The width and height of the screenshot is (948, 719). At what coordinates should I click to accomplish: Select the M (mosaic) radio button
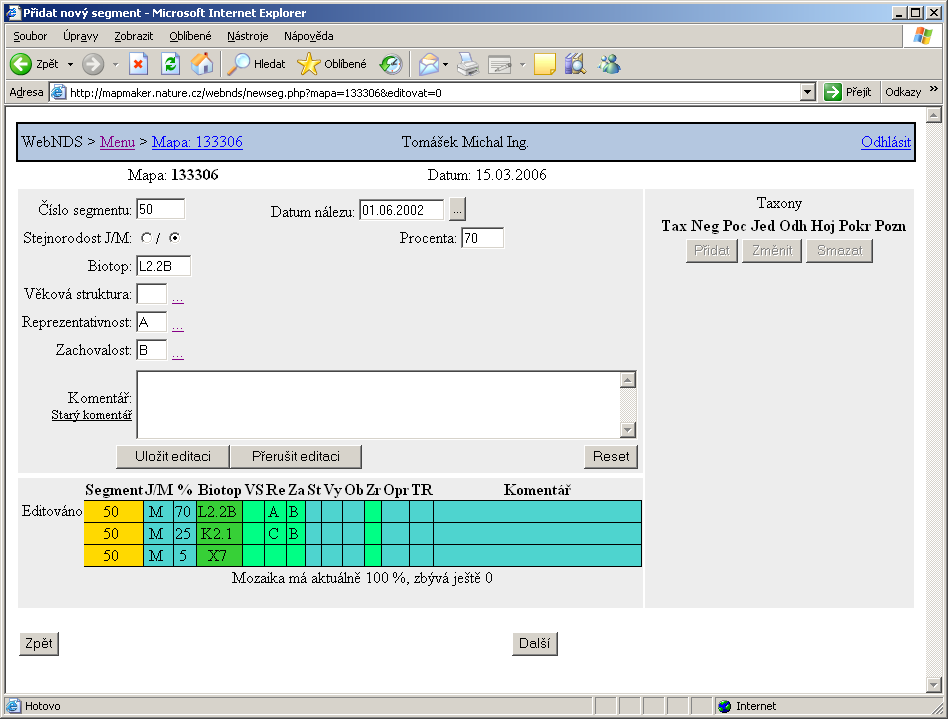click(x=174, y=238)
